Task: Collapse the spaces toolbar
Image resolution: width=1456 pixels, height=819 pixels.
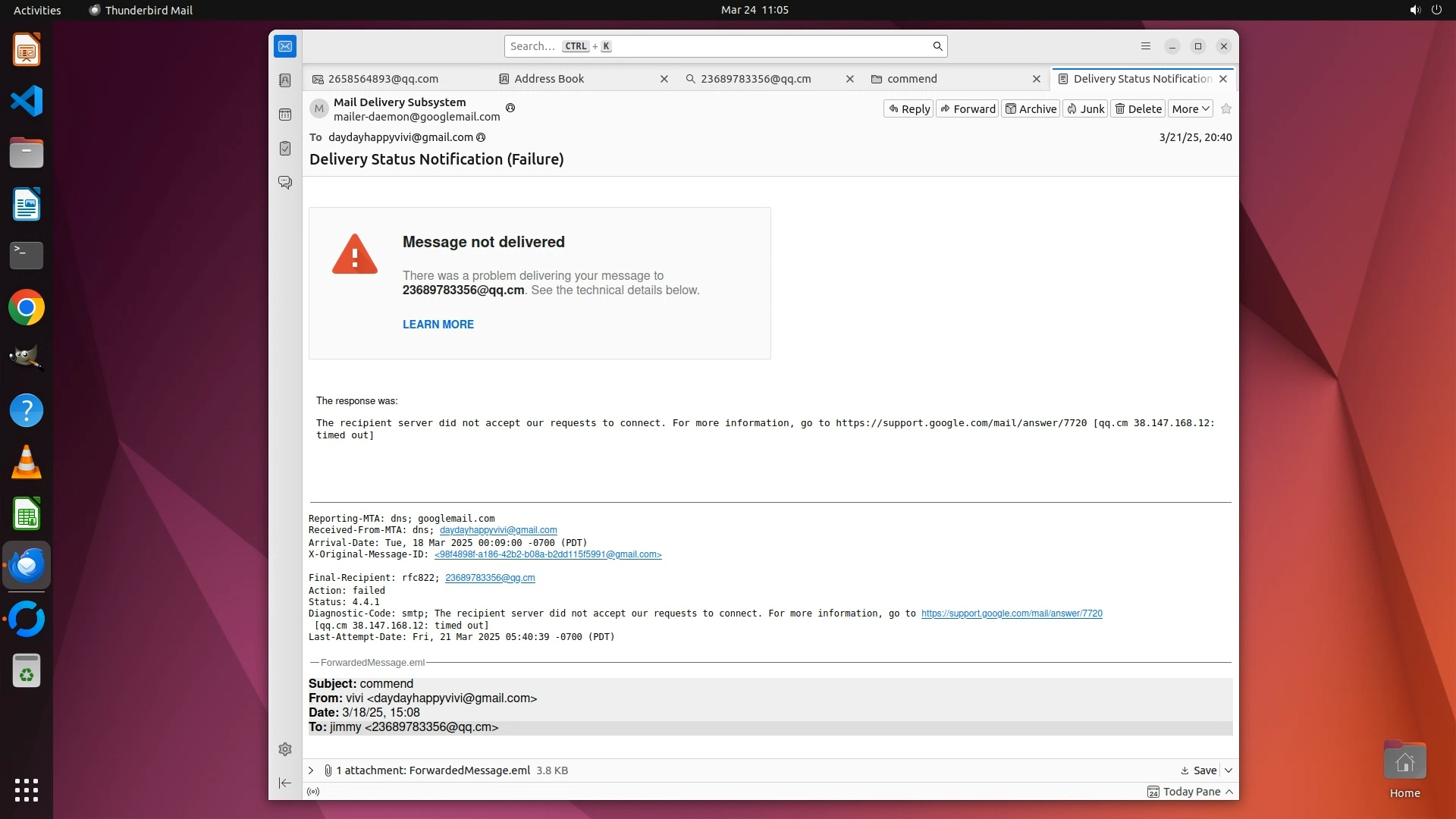Action: pos(285,783)
